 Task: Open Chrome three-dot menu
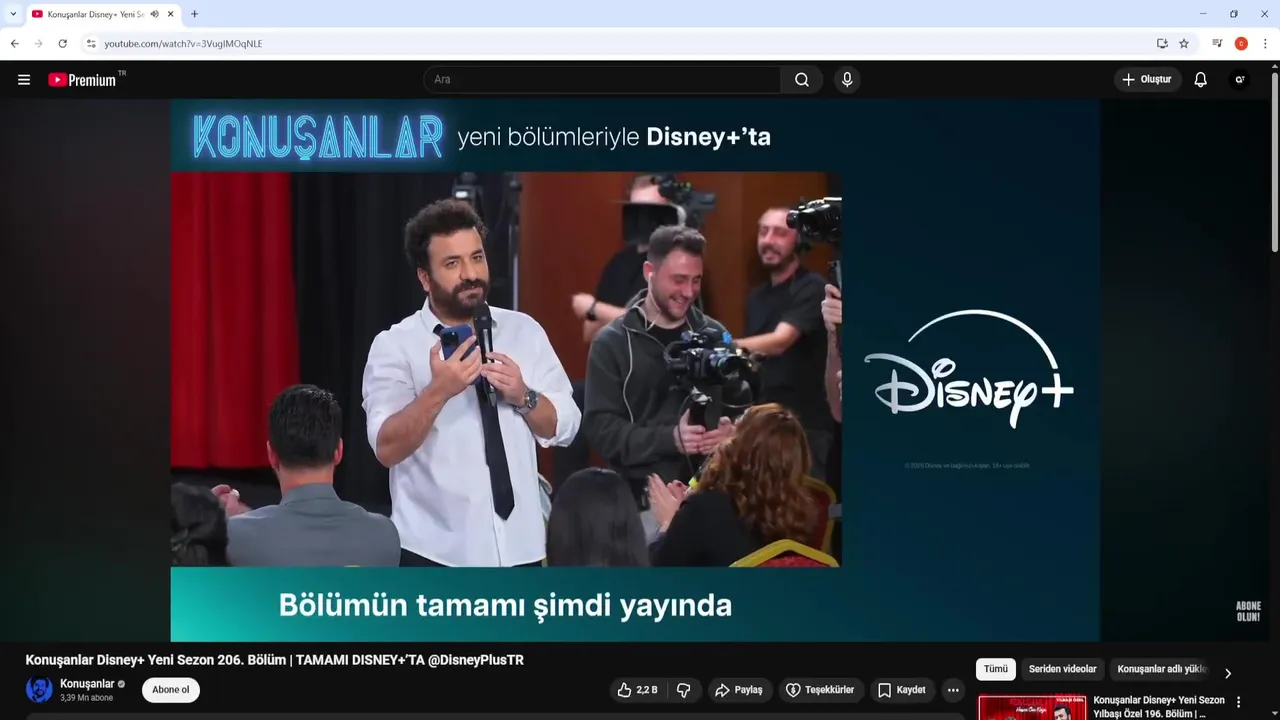(x=1265, y=44)
